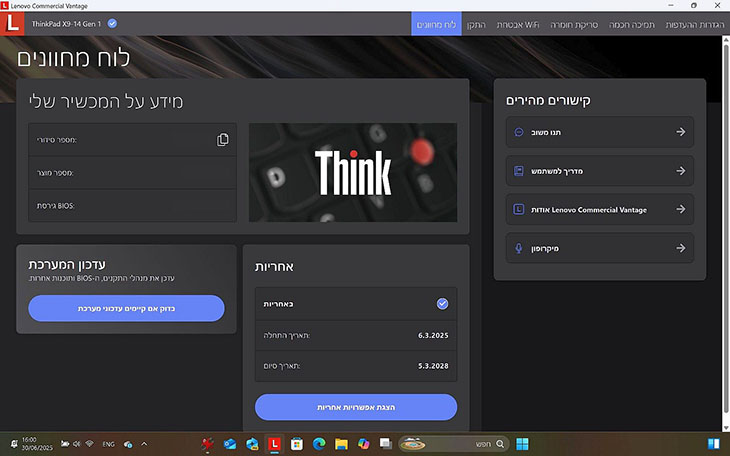Click the מספר מוצר row label
The width and height of the screenshot is (730, 456).
pyautogui.click(x=55, y=173)
